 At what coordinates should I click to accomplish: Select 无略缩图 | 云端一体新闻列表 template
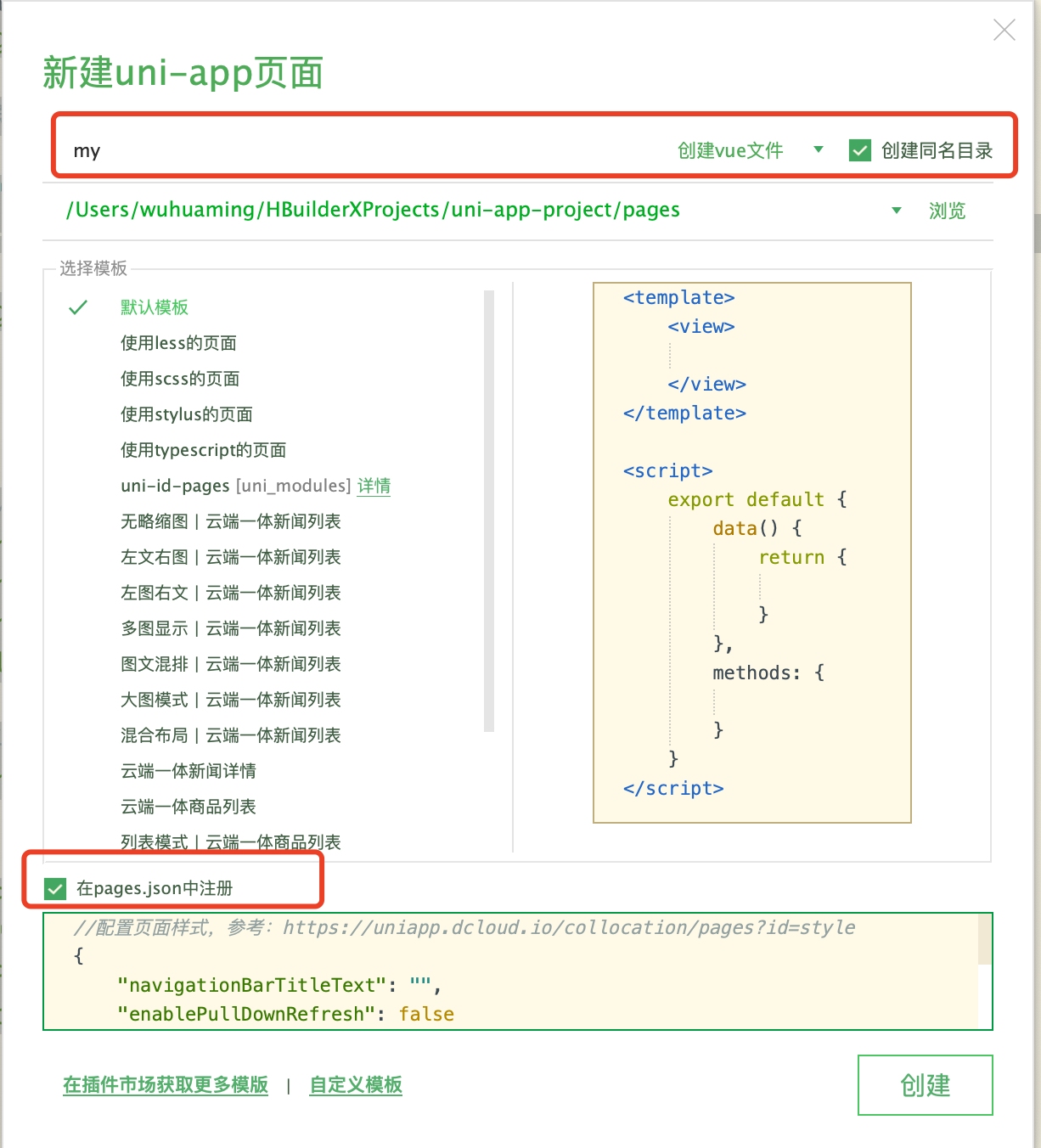[x=231, y=521]
